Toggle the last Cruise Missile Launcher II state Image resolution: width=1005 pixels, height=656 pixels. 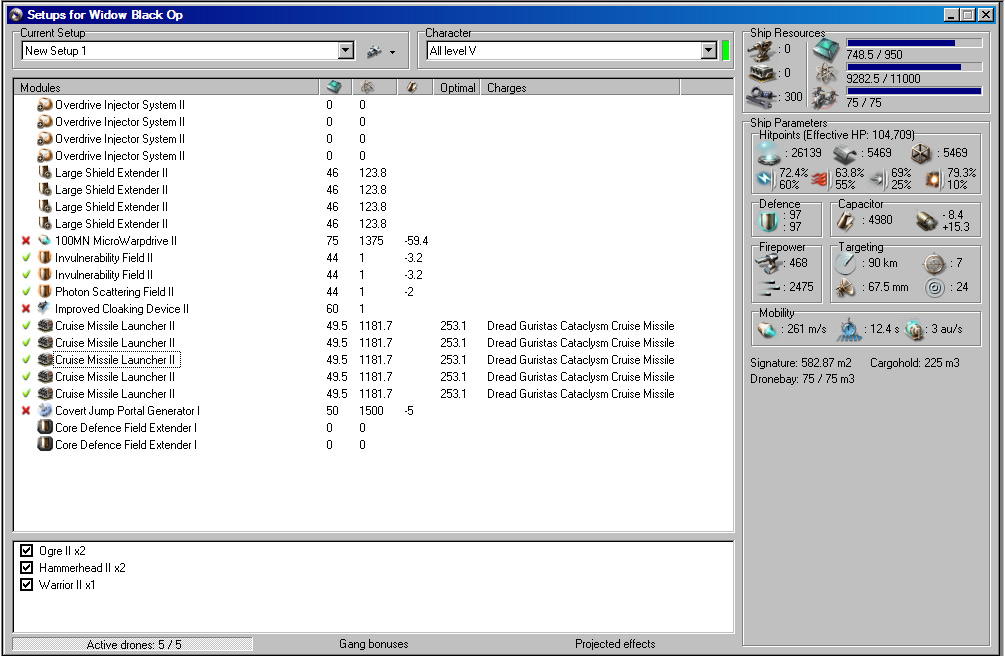click(26, 394)
